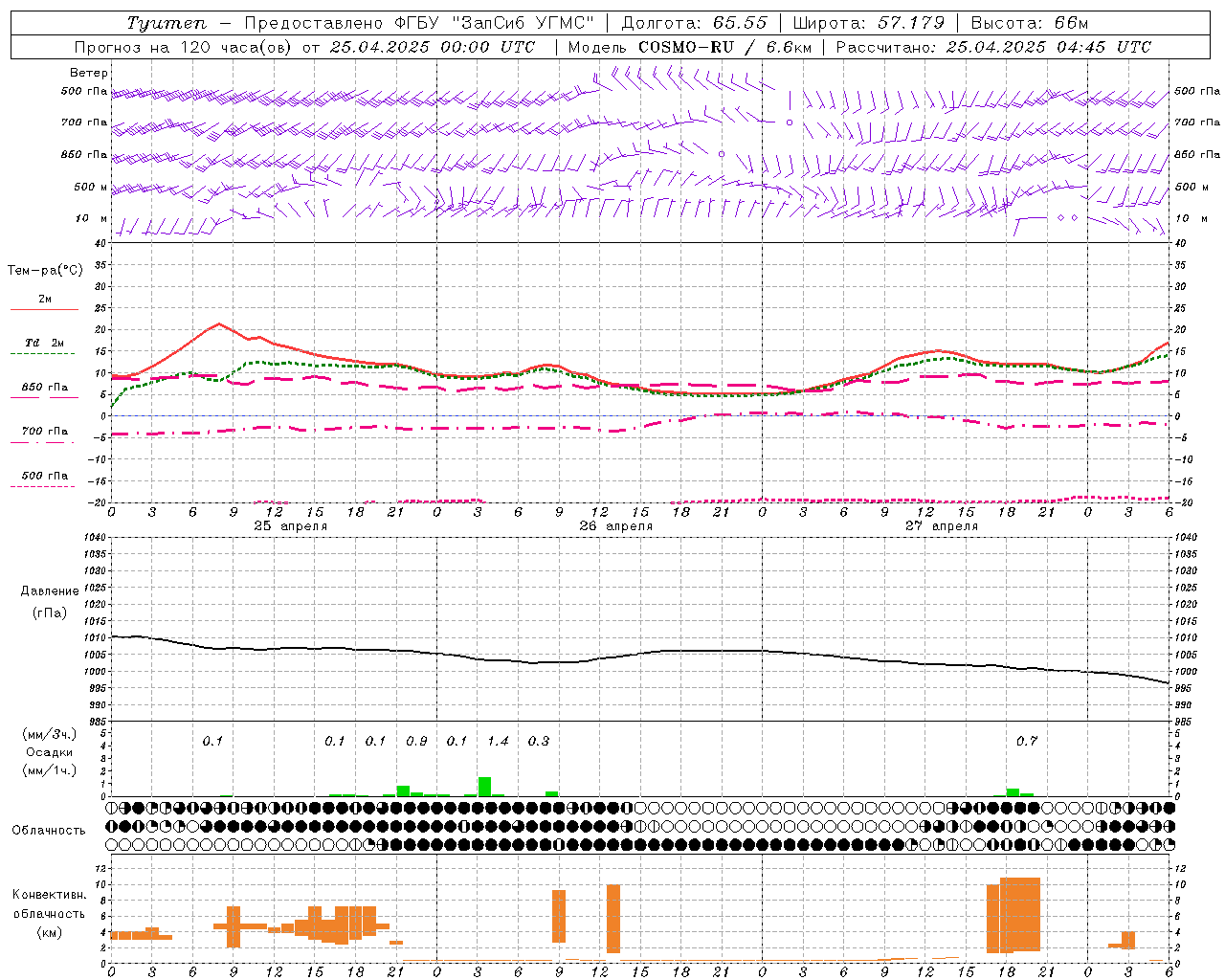Image resolution: width=1225 pixels, height=980 pixels.
Task: Select the "0.9" precipitation amount value
Action: pos(416,742)
